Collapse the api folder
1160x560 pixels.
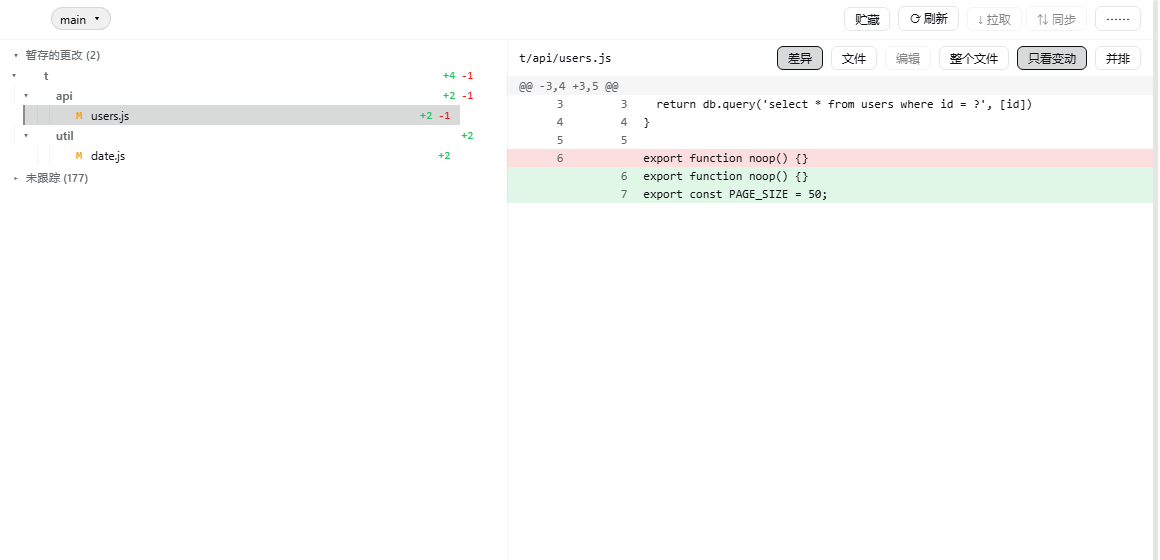26,95
